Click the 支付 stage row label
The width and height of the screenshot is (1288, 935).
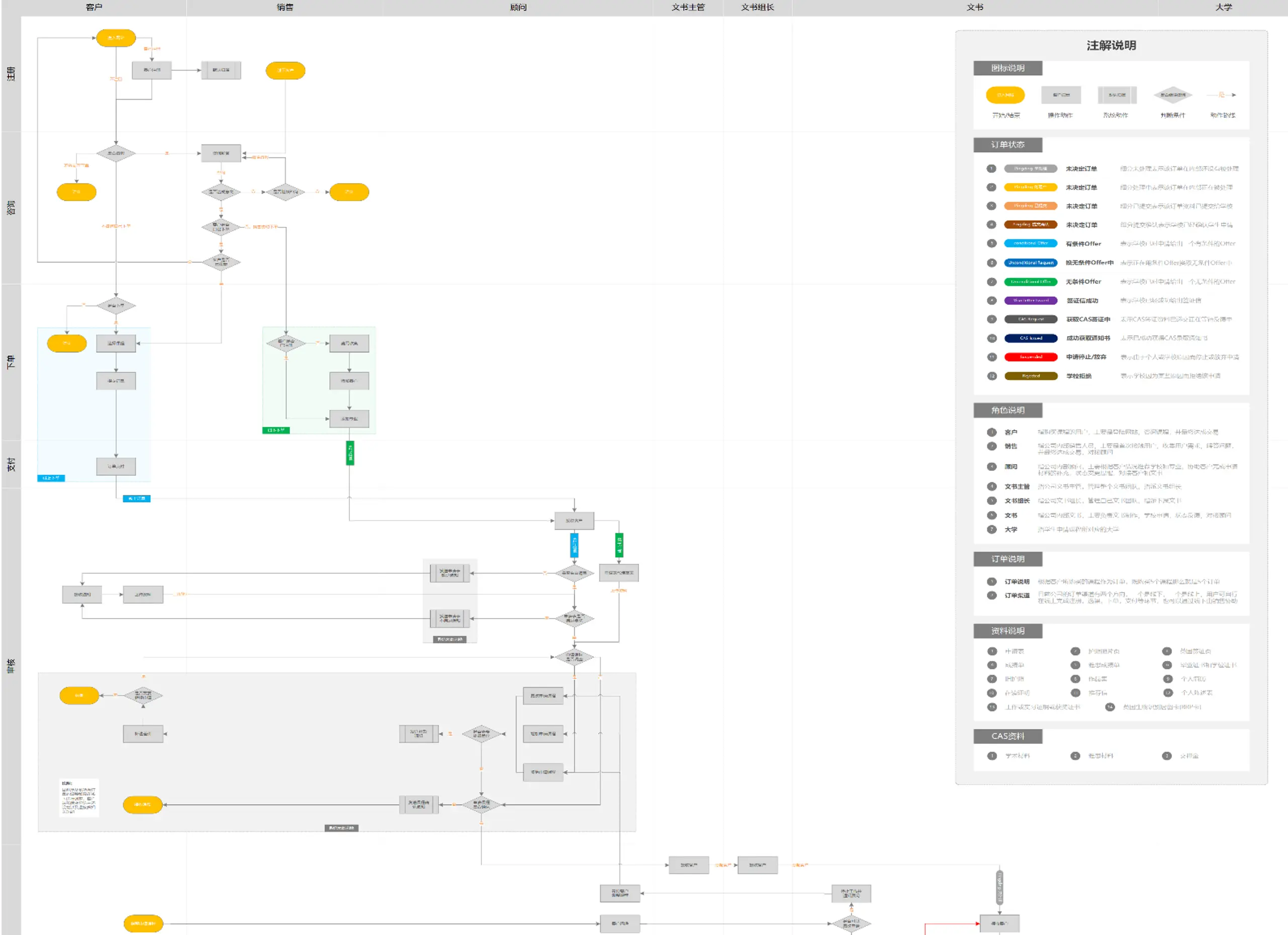pyautogui.click(x=11, y=465)
